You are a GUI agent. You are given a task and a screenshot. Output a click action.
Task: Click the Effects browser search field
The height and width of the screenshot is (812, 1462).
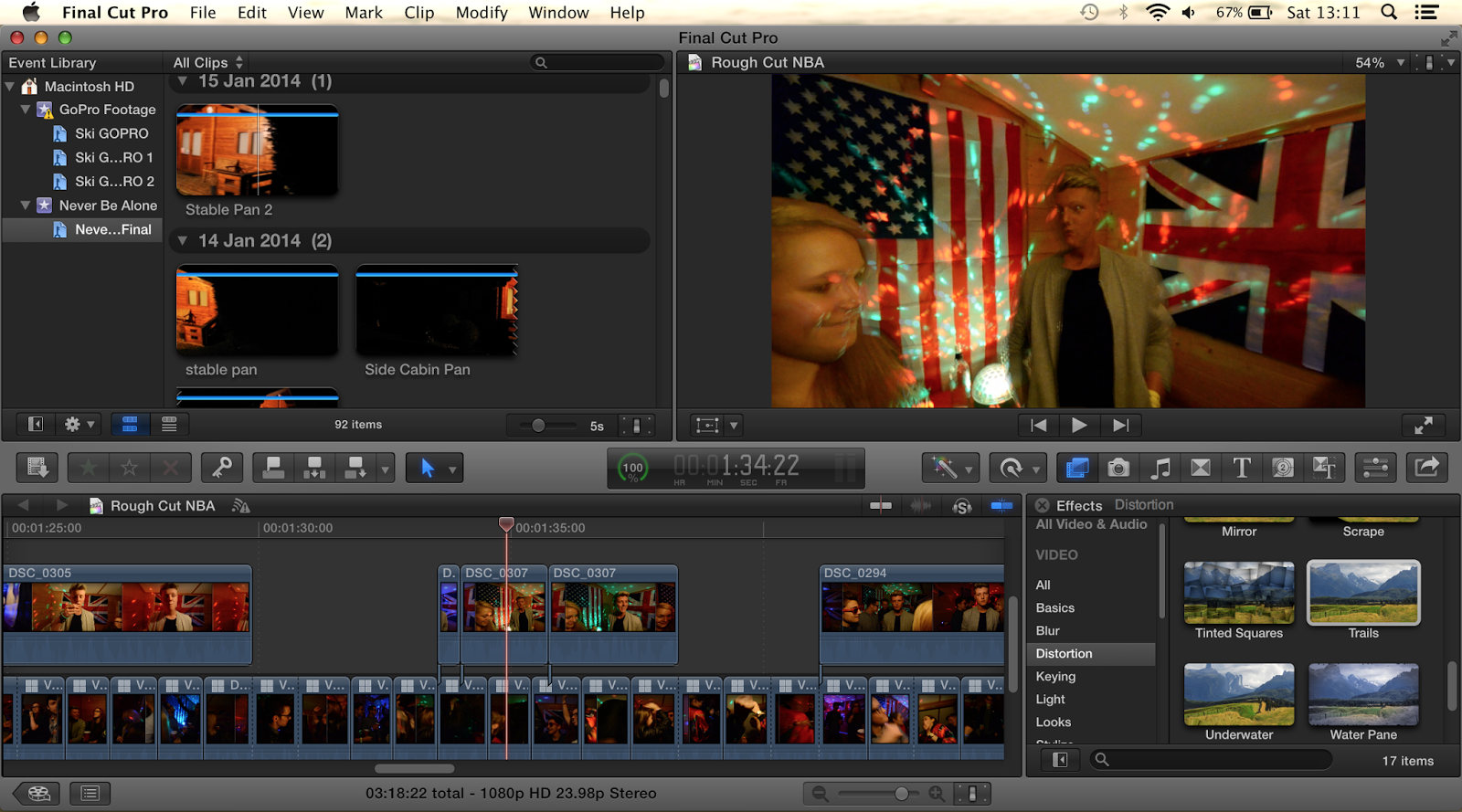(1211, 760)
